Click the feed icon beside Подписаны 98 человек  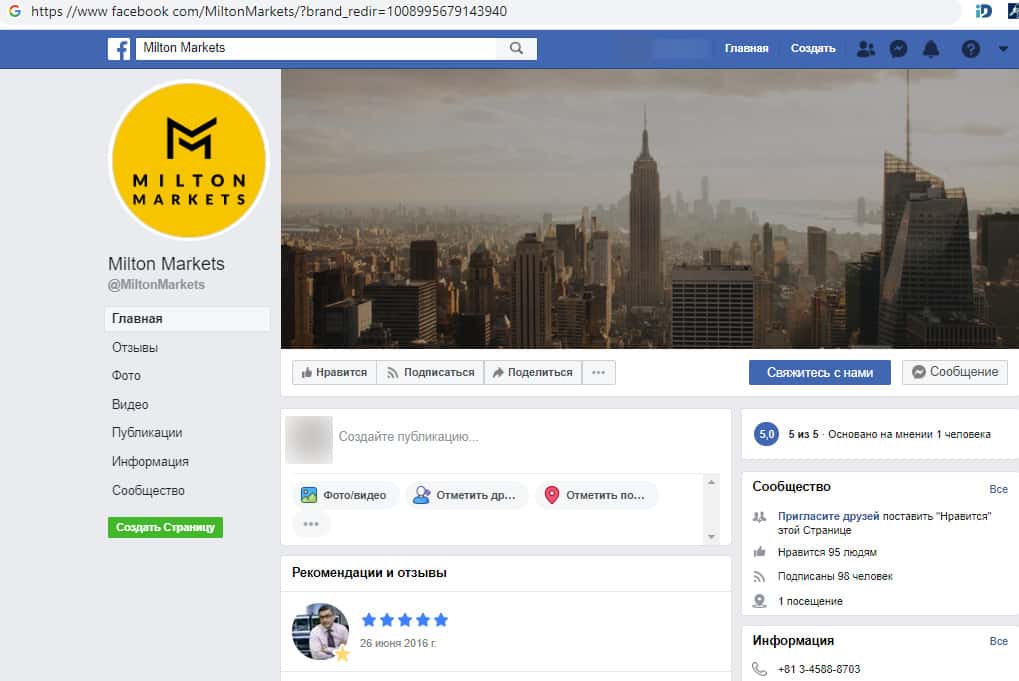click(759, 576)
